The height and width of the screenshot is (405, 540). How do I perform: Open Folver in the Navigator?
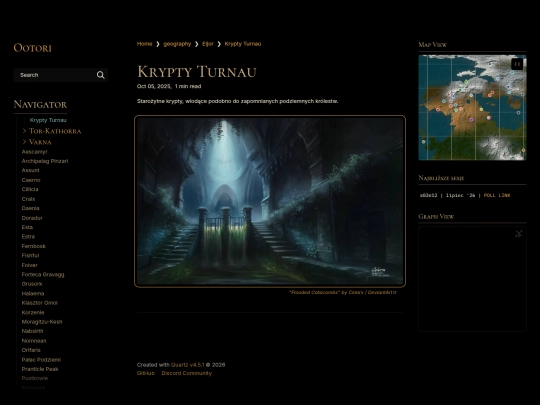(x=29, y=265)
